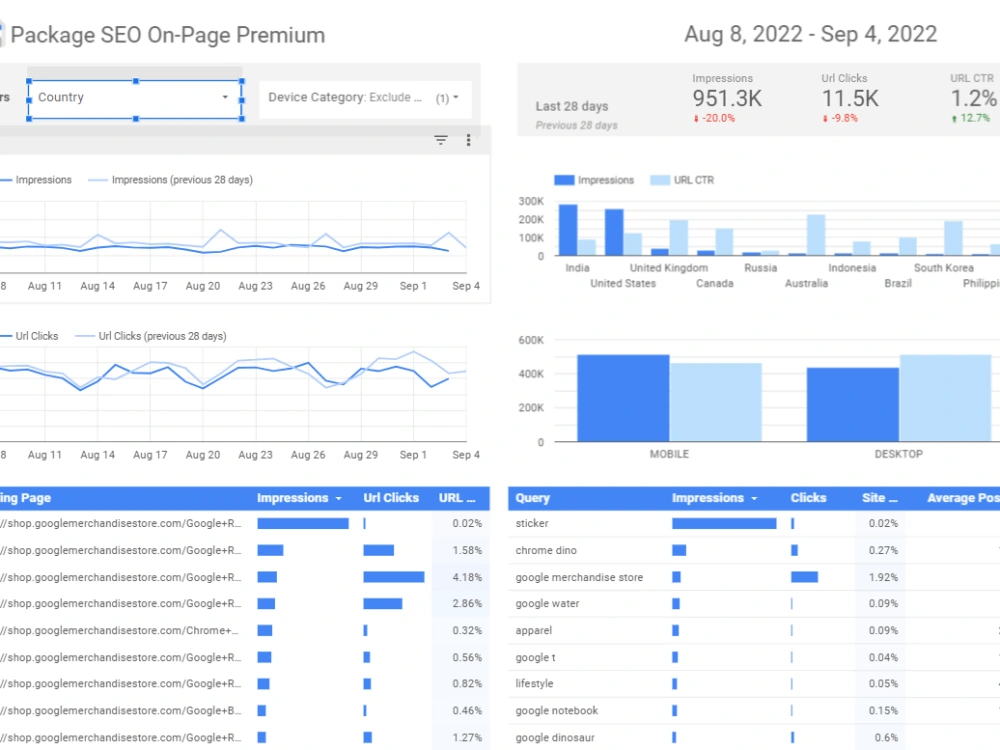
Task: Open the Device Category filter dropdown
Action: pyautogui.click(x=365, y=98)
